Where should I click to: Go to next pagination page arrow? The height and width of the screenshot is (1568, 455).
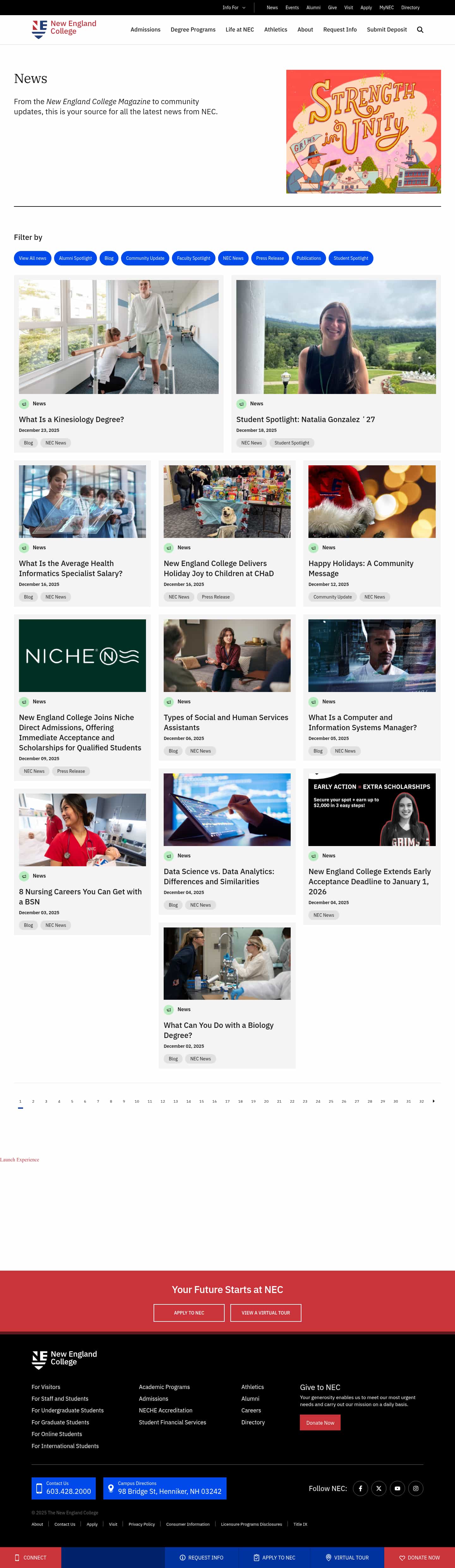pos(434,1100)
